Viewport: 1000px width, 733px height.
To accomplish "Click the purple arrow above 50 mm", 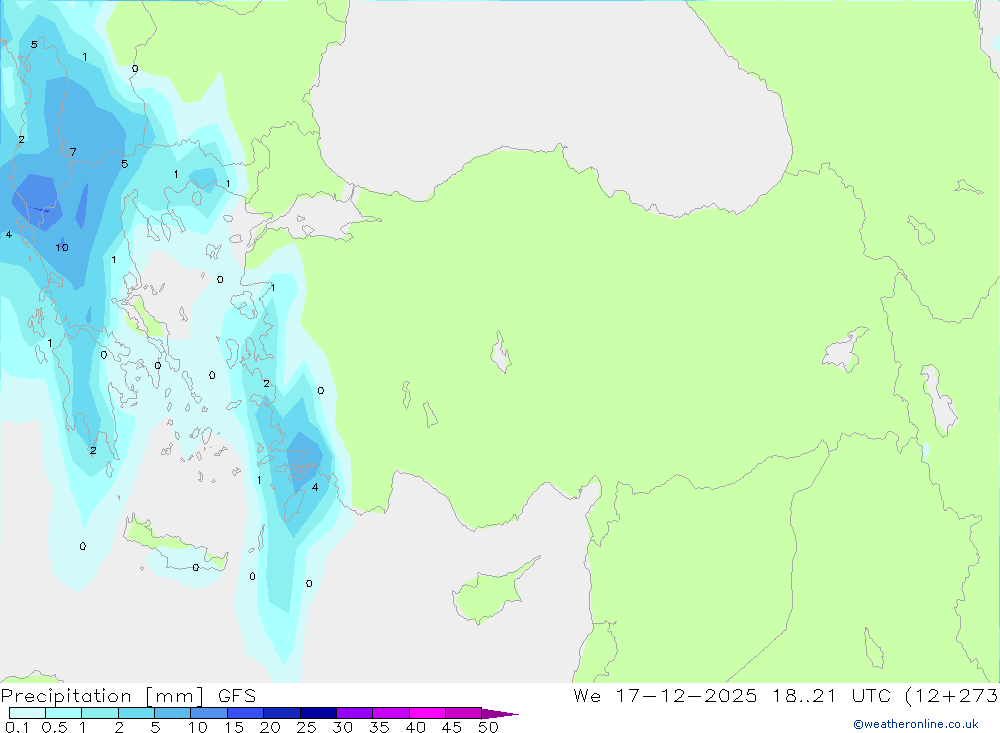I will (x=500, y=714).
